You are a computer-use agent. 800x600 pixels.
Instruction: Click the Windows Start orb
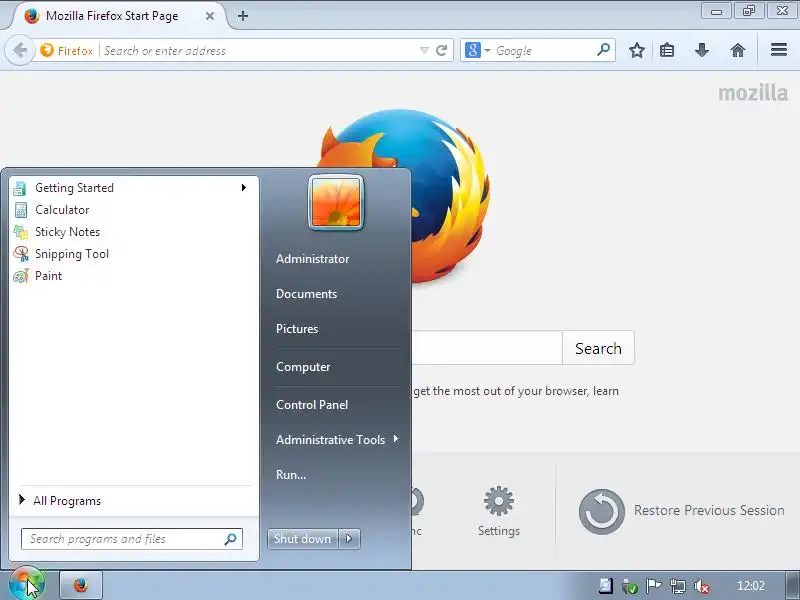(x=27, y=585)
